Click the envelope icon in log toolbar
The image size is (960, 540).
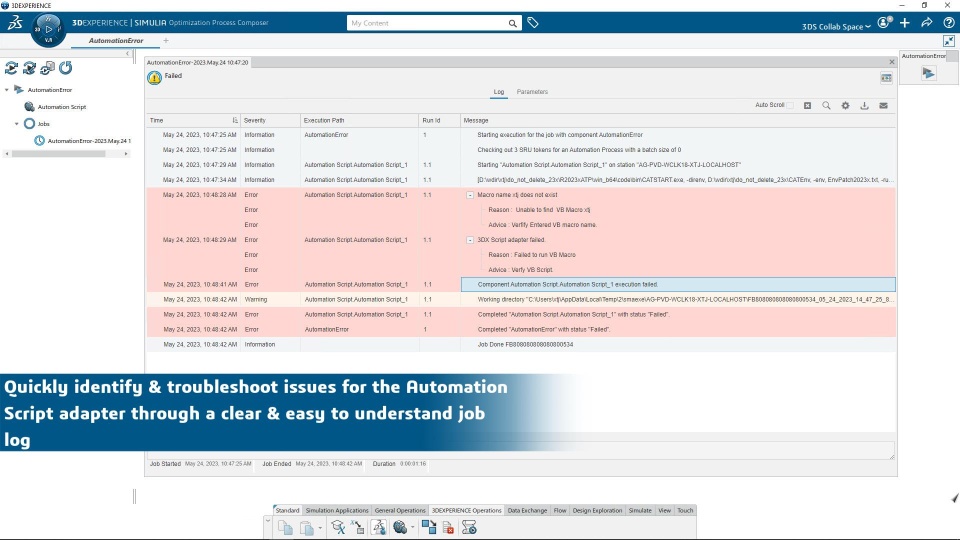(x=883, y=105)
